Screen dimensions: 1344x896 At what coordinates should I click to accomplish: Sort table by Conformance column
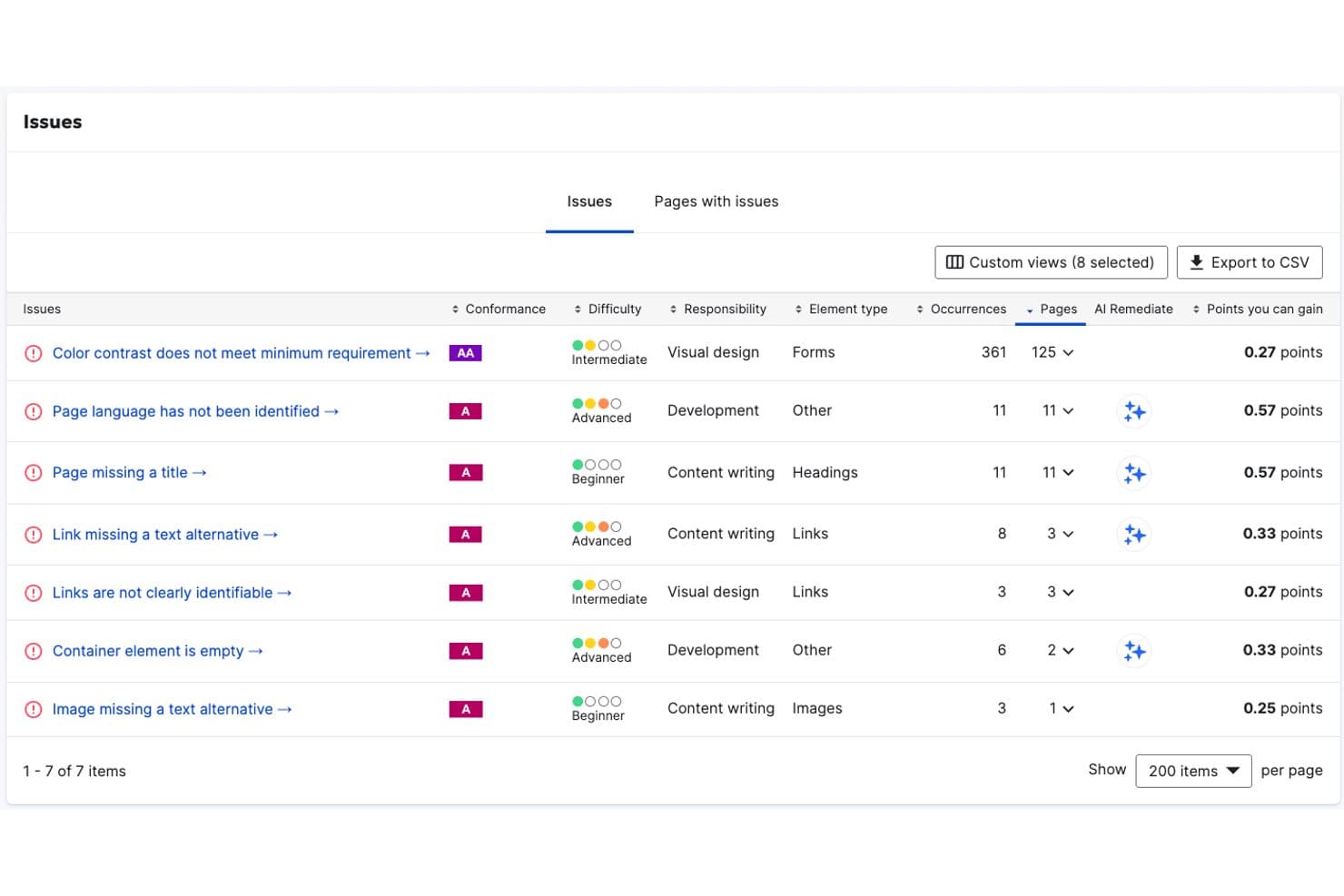[x=499, y=309]
